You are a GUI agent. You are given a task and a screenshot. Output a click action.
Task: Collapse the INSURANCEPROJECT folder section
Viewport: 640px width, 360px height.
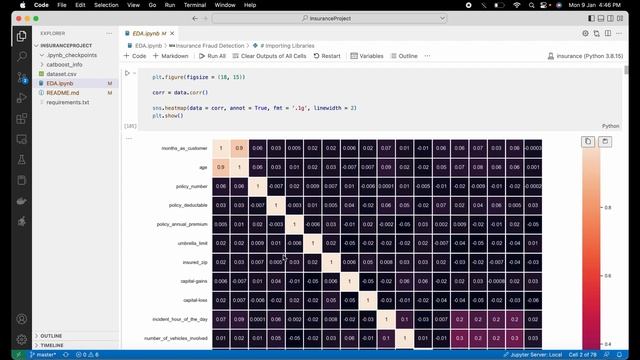(x=66, y=45)
